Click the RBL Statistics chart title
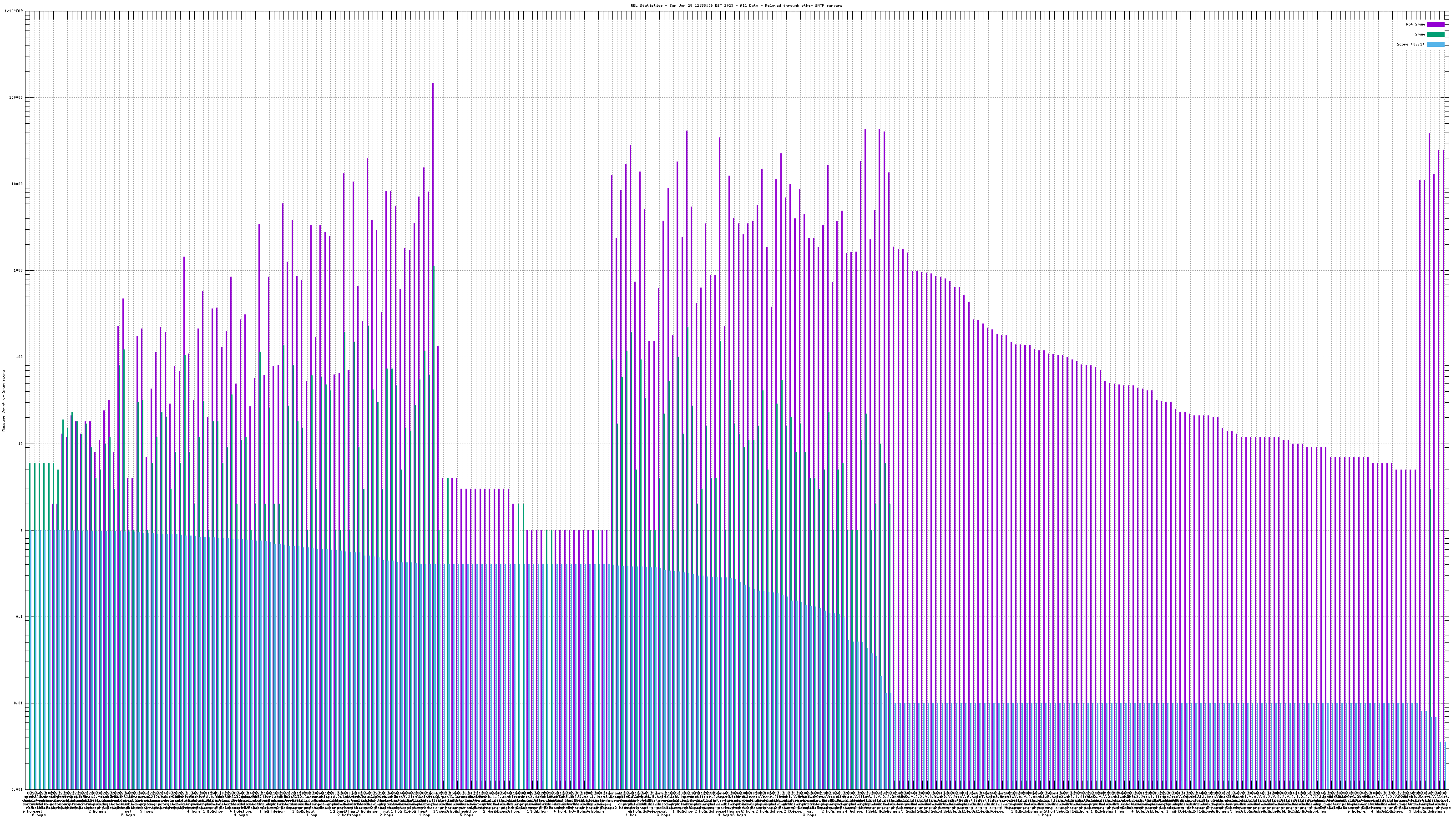 (x=736, y=5)
